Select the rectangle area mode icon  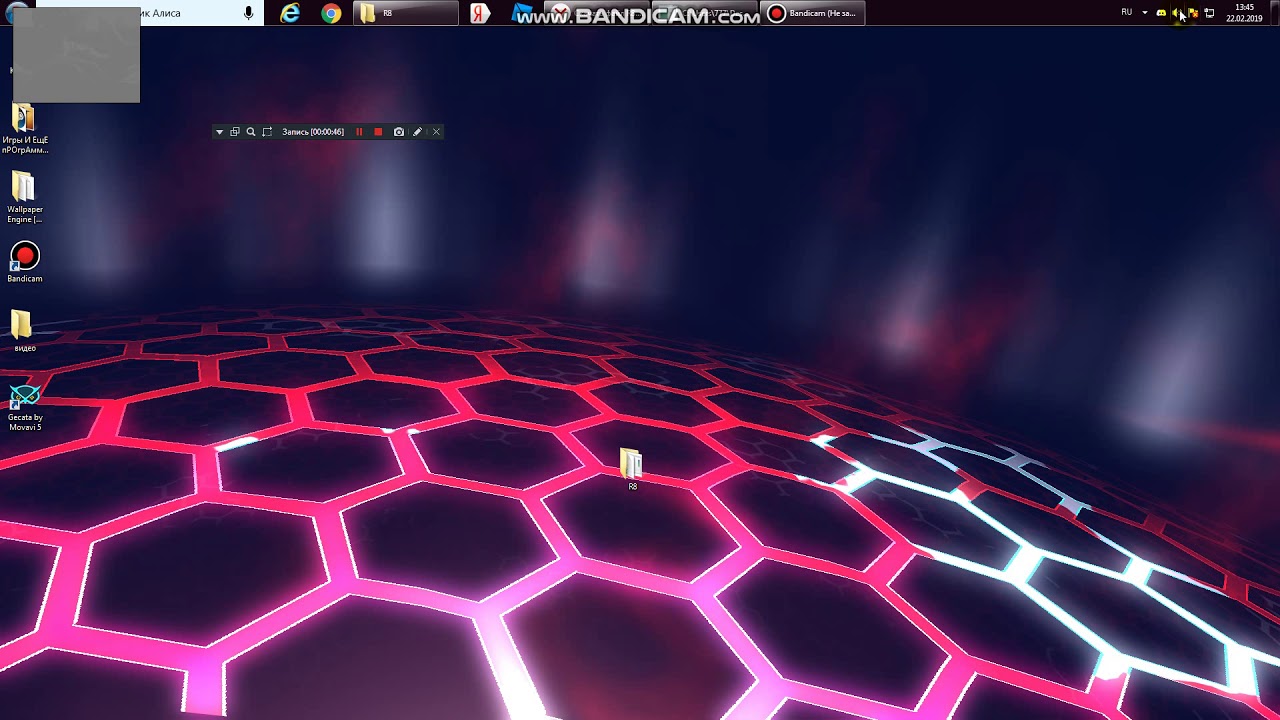point(267,132)
